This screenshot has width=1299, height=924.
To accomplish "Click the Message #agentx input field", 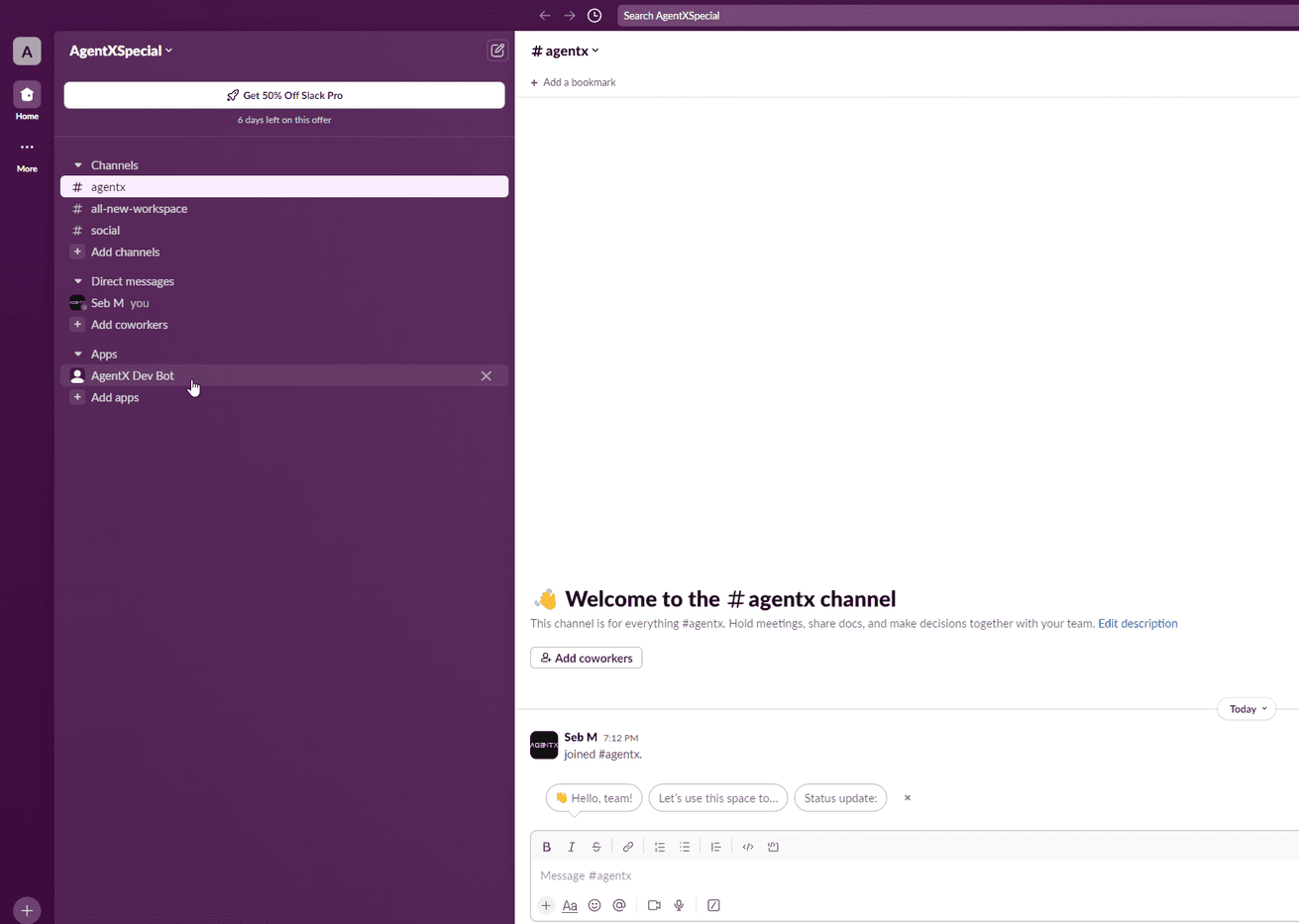I will click(914, 875).
